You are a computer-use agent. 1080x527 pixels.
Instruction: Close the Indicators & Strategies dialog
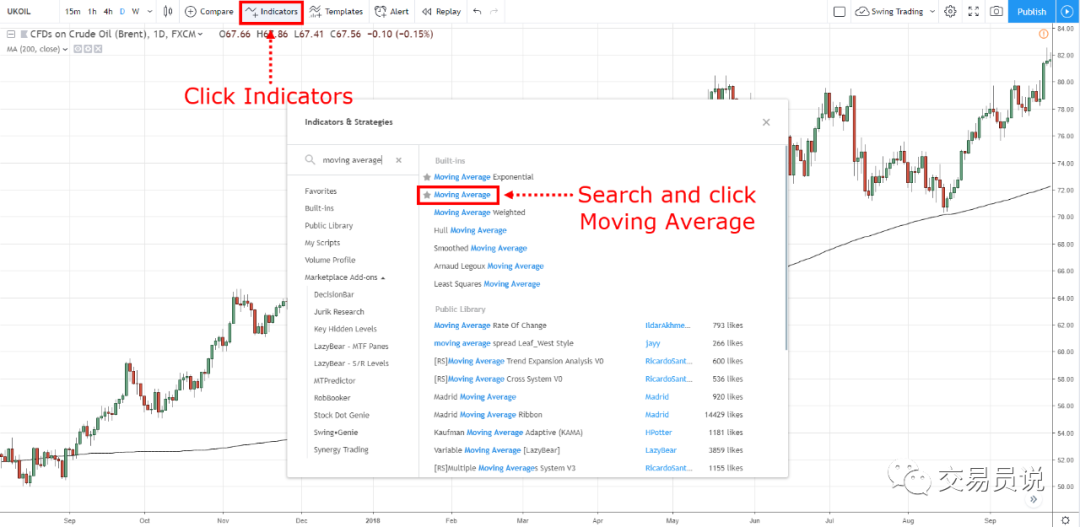point(766,122)
